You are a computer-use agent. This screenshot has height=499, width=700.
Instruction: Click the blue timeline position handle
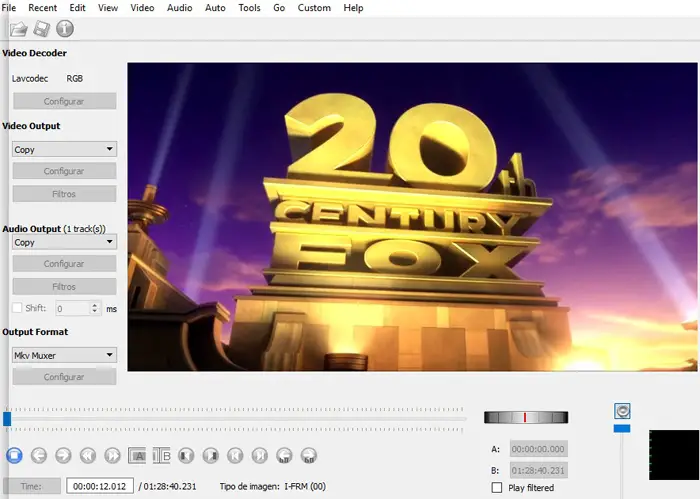7,419
